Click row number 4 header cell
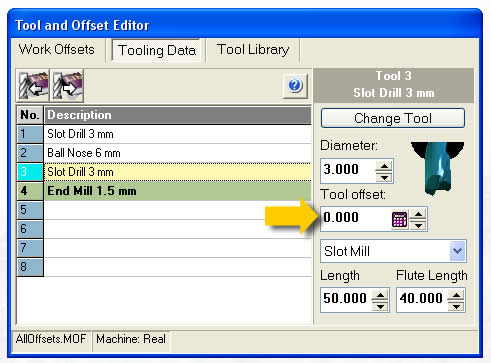 coord(30,191)
